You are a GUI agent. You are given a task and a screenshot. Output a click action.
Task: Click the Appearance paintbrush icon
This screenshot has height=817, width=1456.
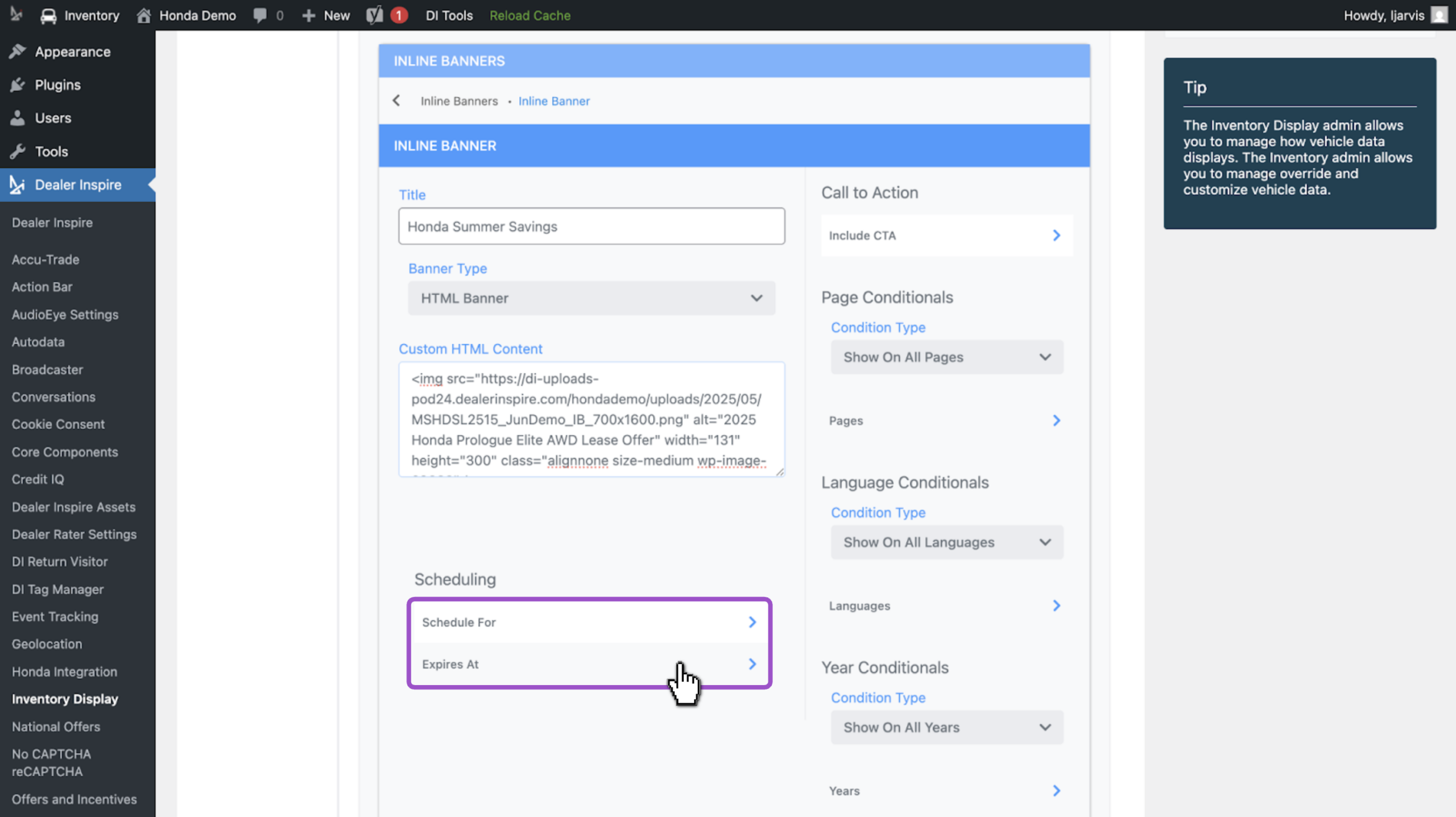click(18, 52)
